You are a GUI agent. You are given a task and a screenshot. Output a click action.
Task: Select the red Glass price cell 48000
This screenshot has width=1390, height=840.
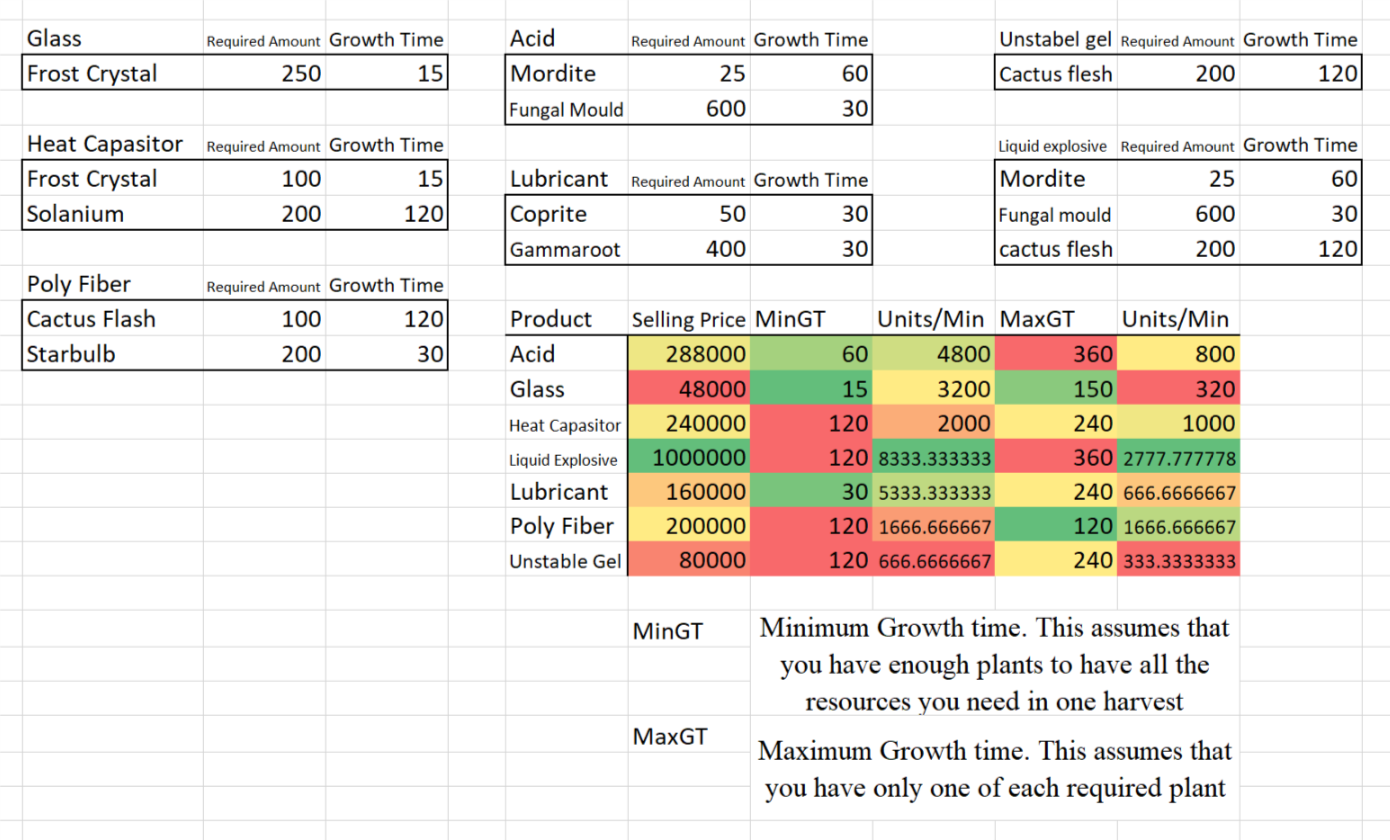[689, 389]
